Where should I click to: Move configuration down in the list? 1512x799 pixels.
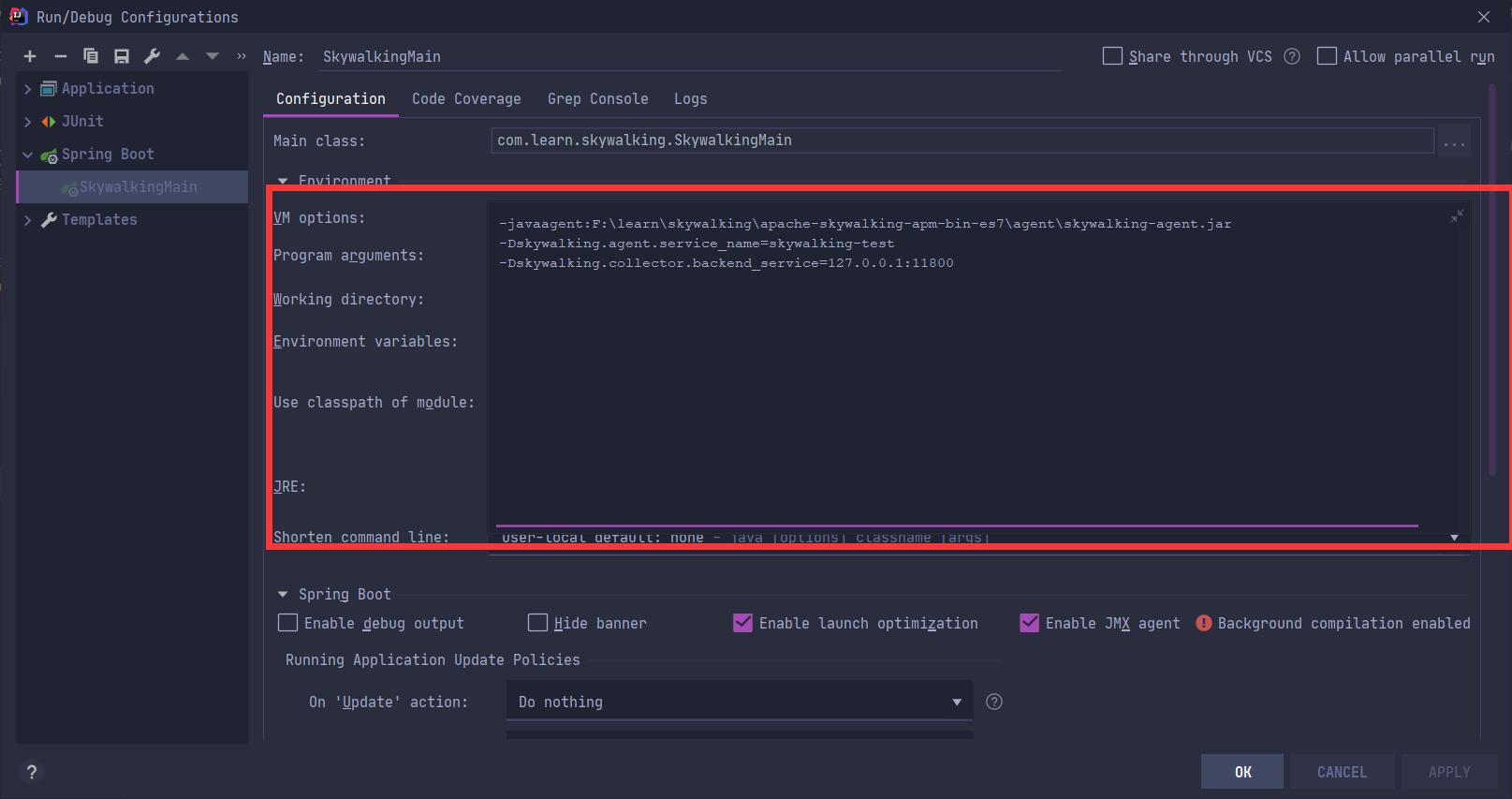coord(213,56)
